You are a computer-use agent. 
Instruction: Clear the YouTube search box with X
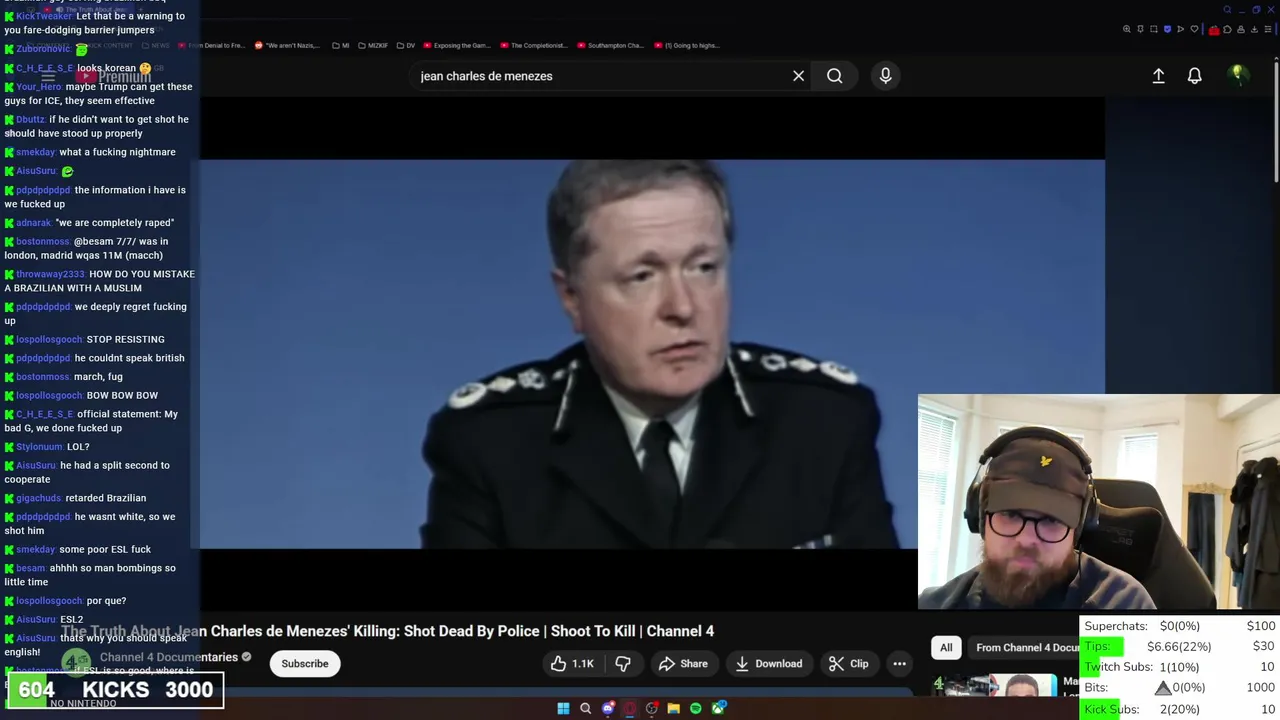[x=798, y=76]
